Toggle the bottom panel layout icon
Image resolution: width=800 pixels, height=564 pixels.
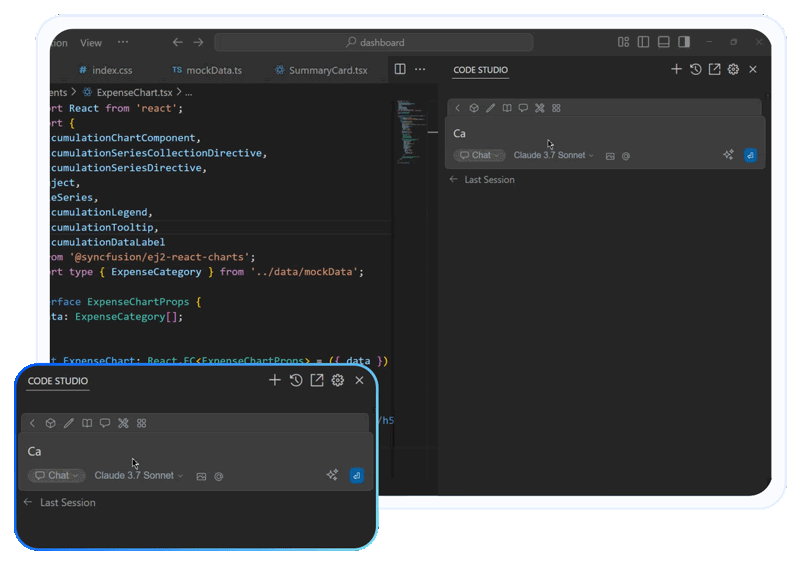pos(664,42)
